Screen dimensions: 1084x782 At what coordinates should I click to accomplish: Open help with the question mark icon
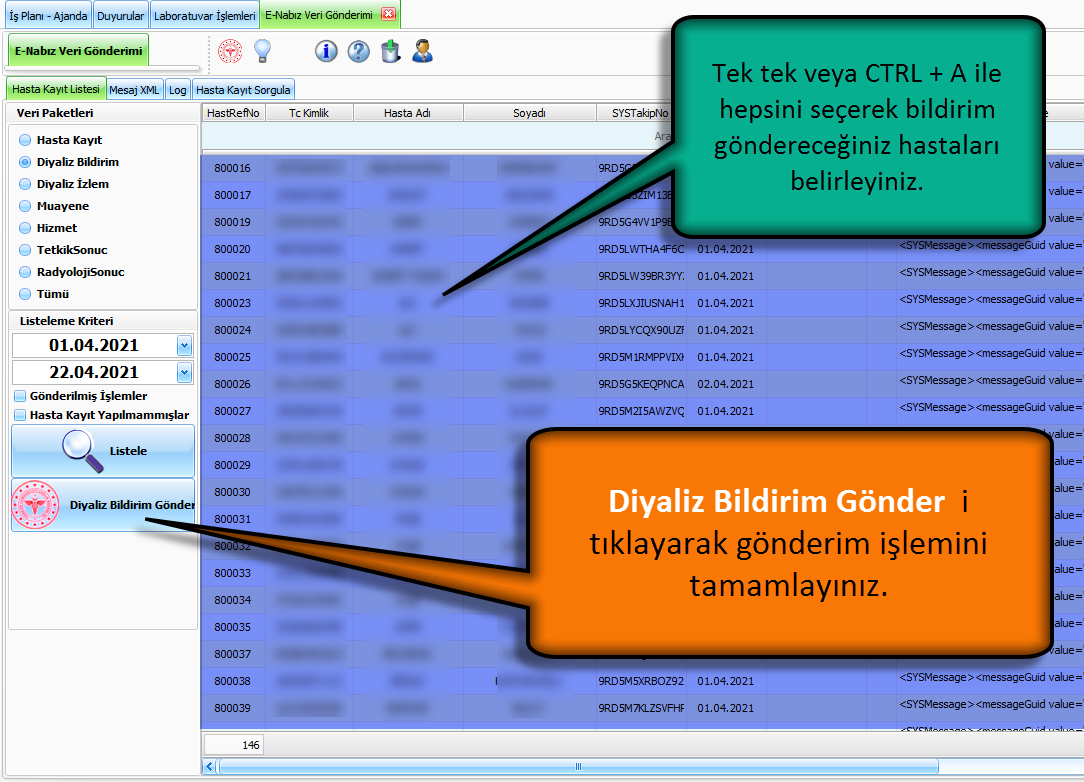click(x=358, y=51)
